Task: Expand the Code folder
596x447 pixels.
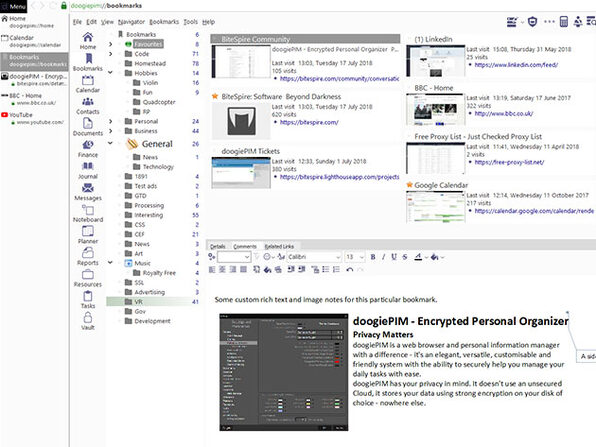Action: [x=110, y=54]
